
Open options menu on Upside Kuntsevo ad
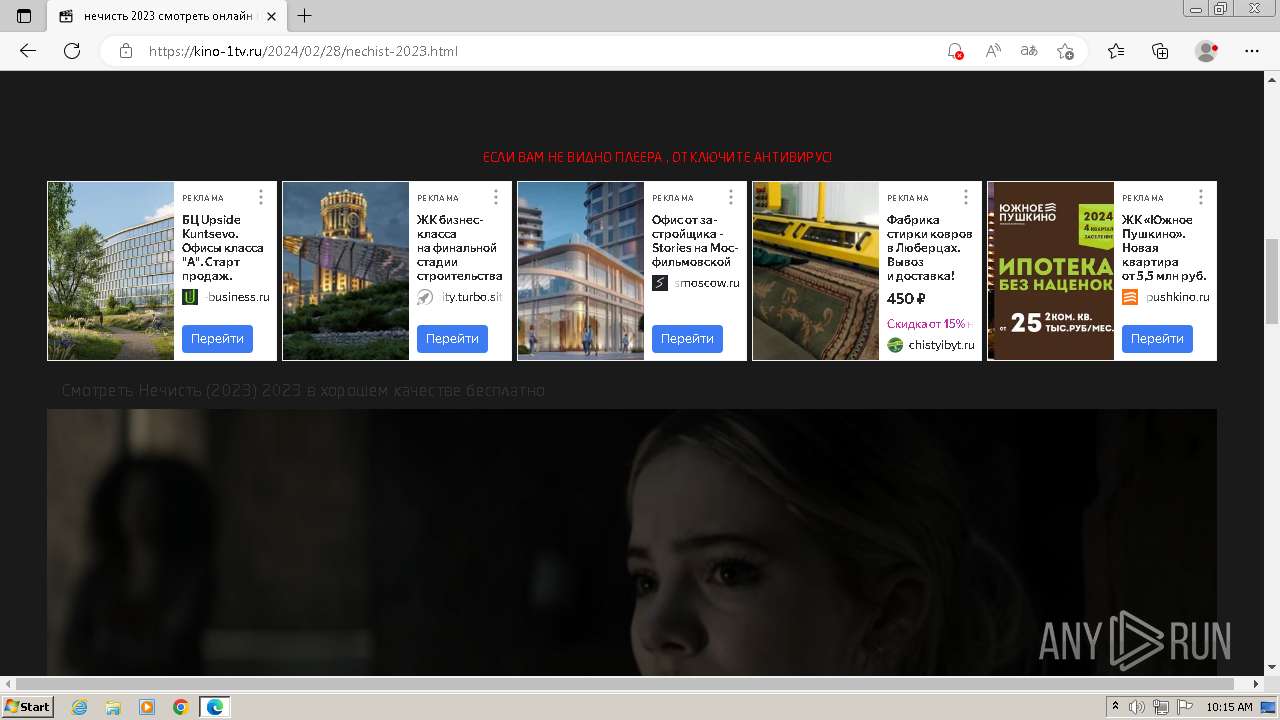(x=261, y=197)
